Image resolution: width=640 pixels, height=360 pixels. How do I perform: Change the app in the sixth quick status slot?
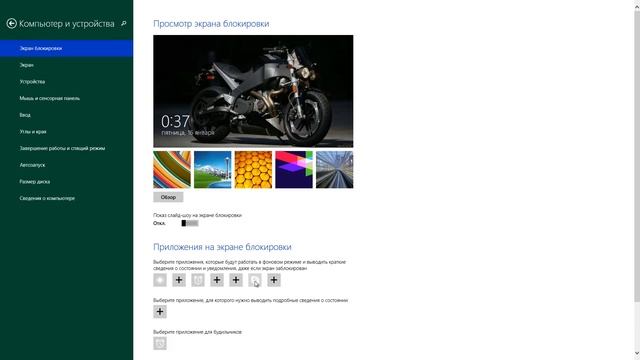255,280
